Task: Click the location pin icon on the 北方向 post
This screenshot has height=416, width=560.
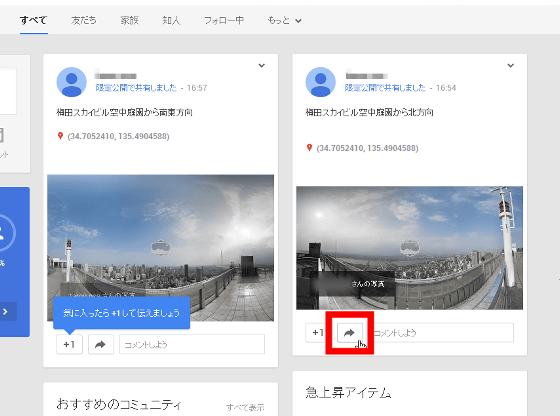Action: [x=309, y=147]
